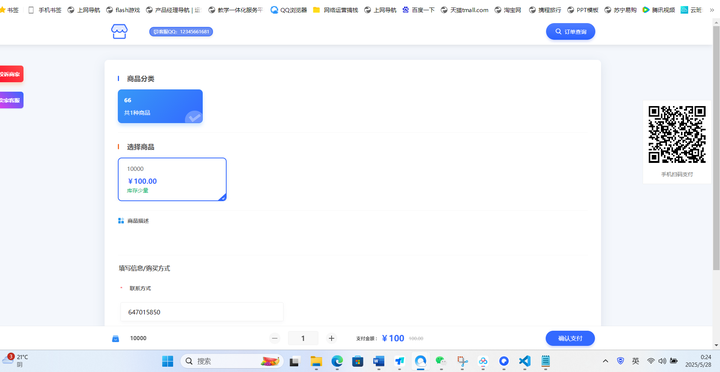Open File Explorer from the taskbar
Screen dimensions: 720x372
[x=316, y=361]
